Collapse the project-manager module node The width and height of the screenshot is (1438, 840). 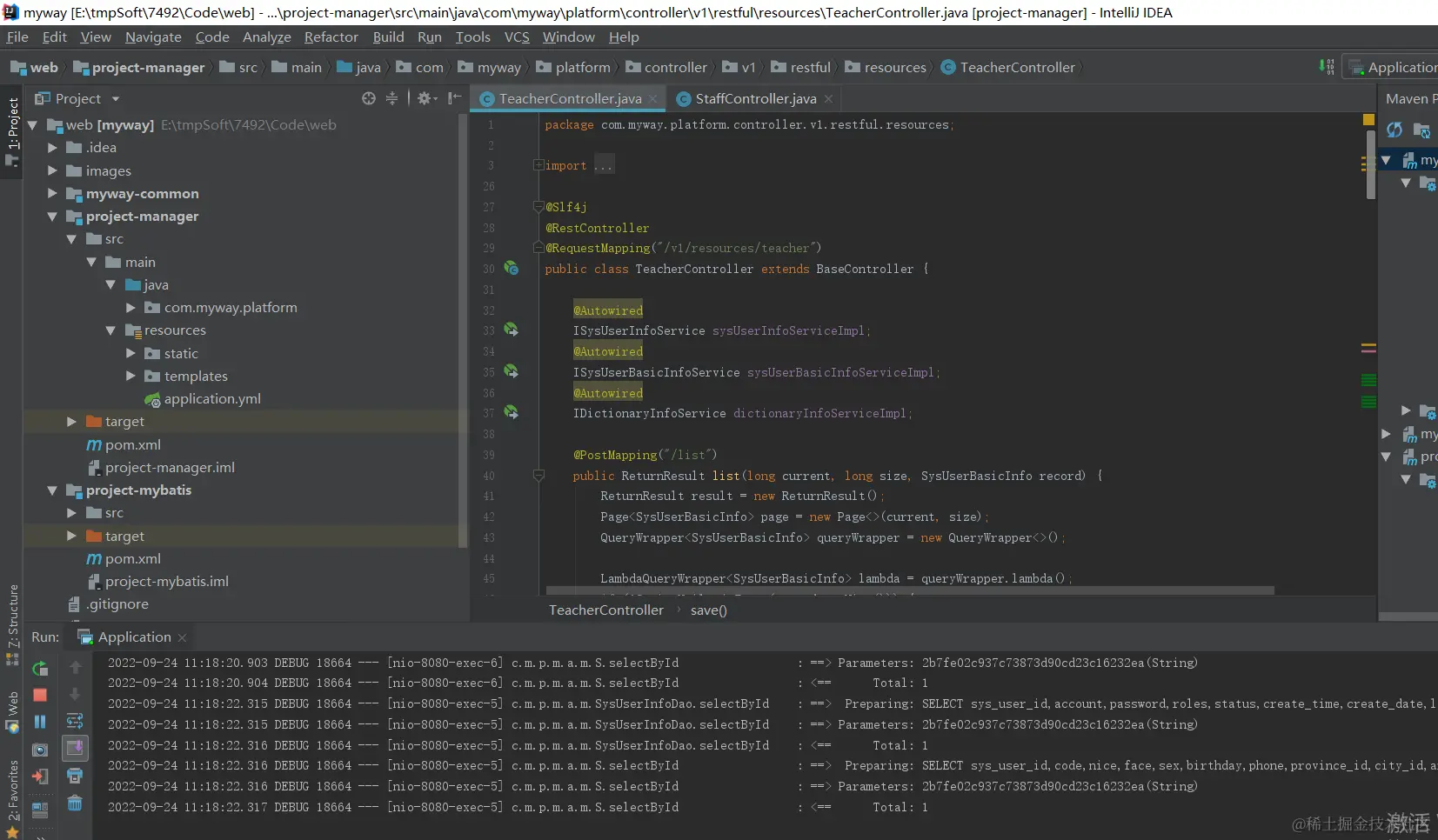tap(52, 217)
